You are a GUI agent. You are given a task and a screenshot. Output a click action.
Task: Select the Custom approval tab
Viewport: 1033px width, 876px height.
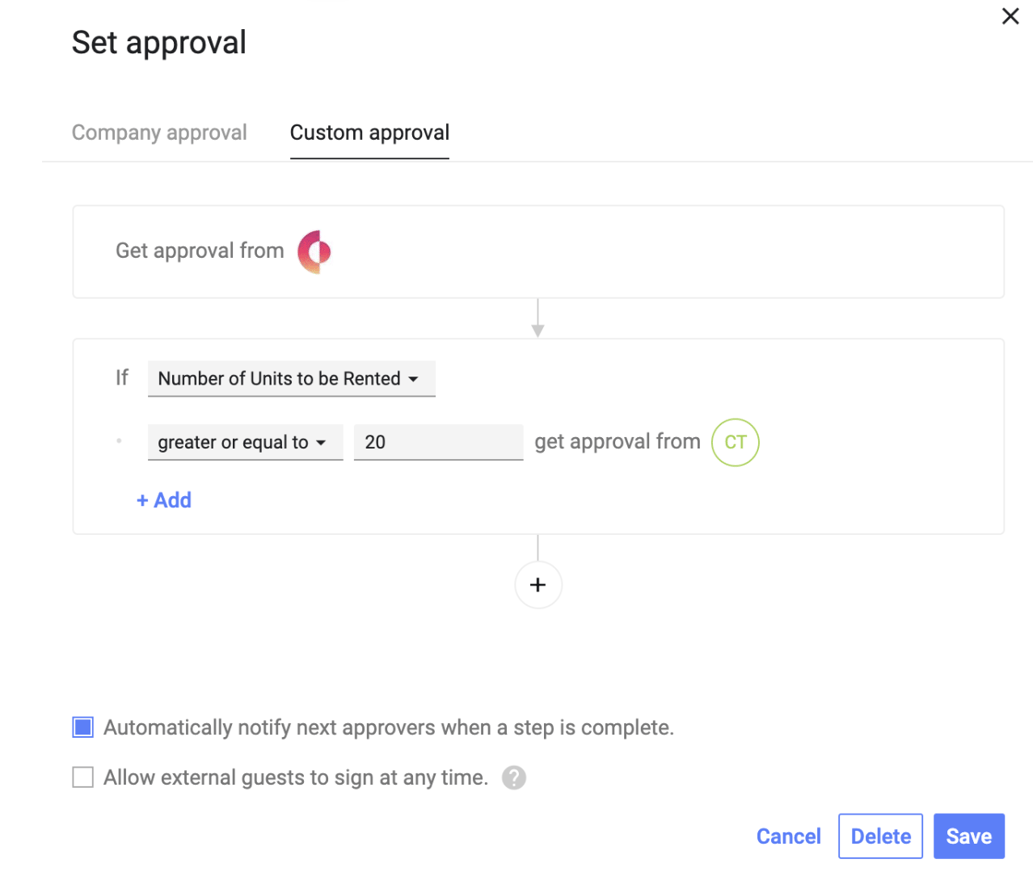tap(369, 132)
